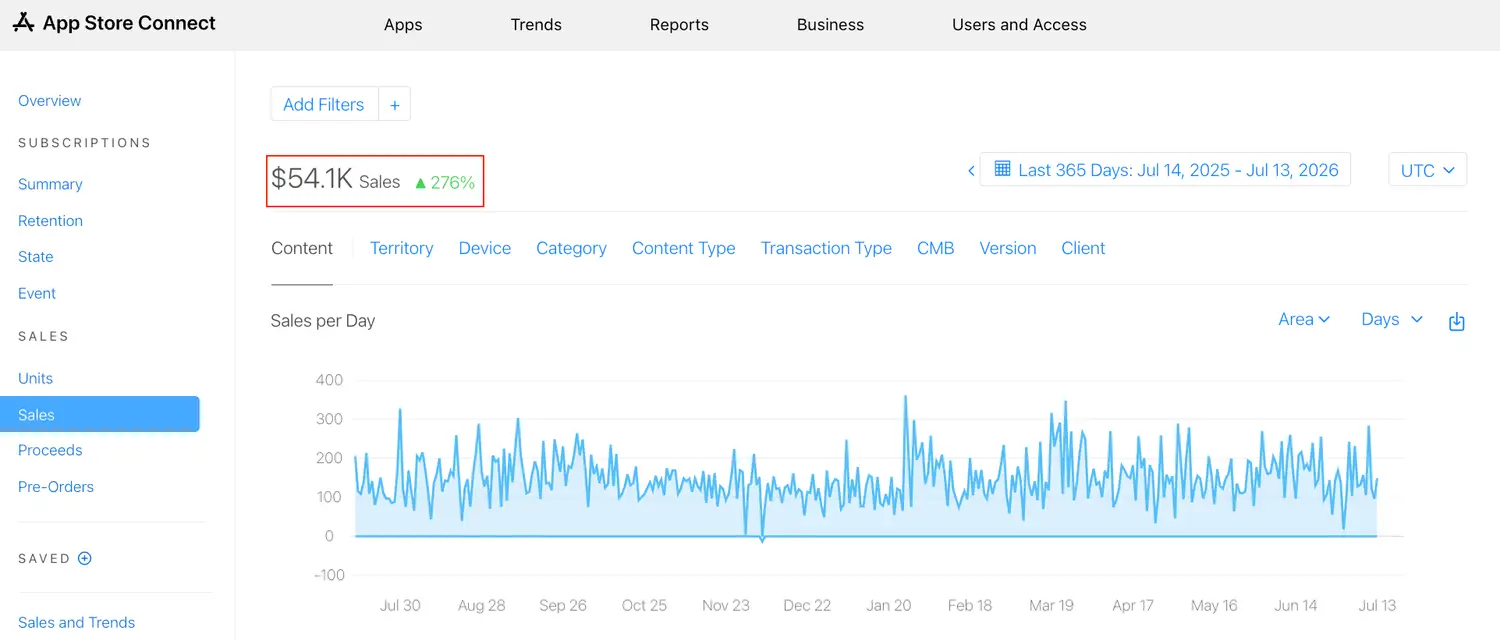Go to Overview in sidebar
Screen dimensions: 1500x640
pyautogui.click(x=50, y=101)
